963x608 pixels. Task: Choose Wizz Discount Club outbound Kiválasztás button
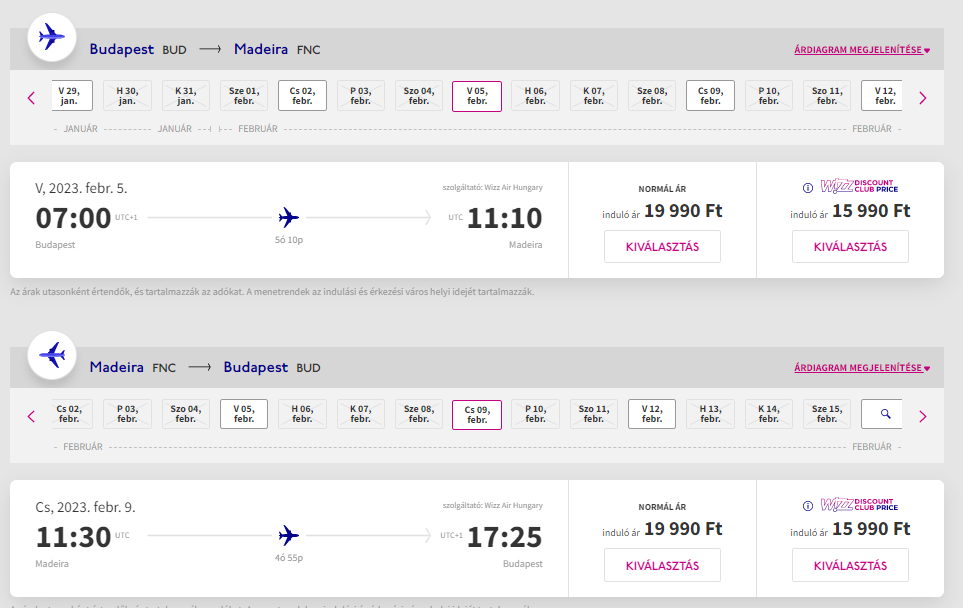[x=850, y=247]
